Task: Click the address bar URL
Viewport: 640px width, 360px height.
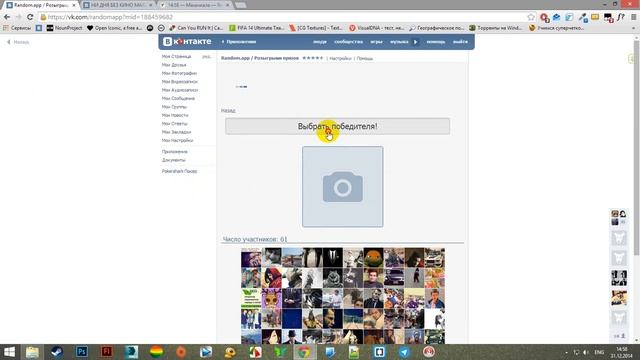Action: [110, 17]
